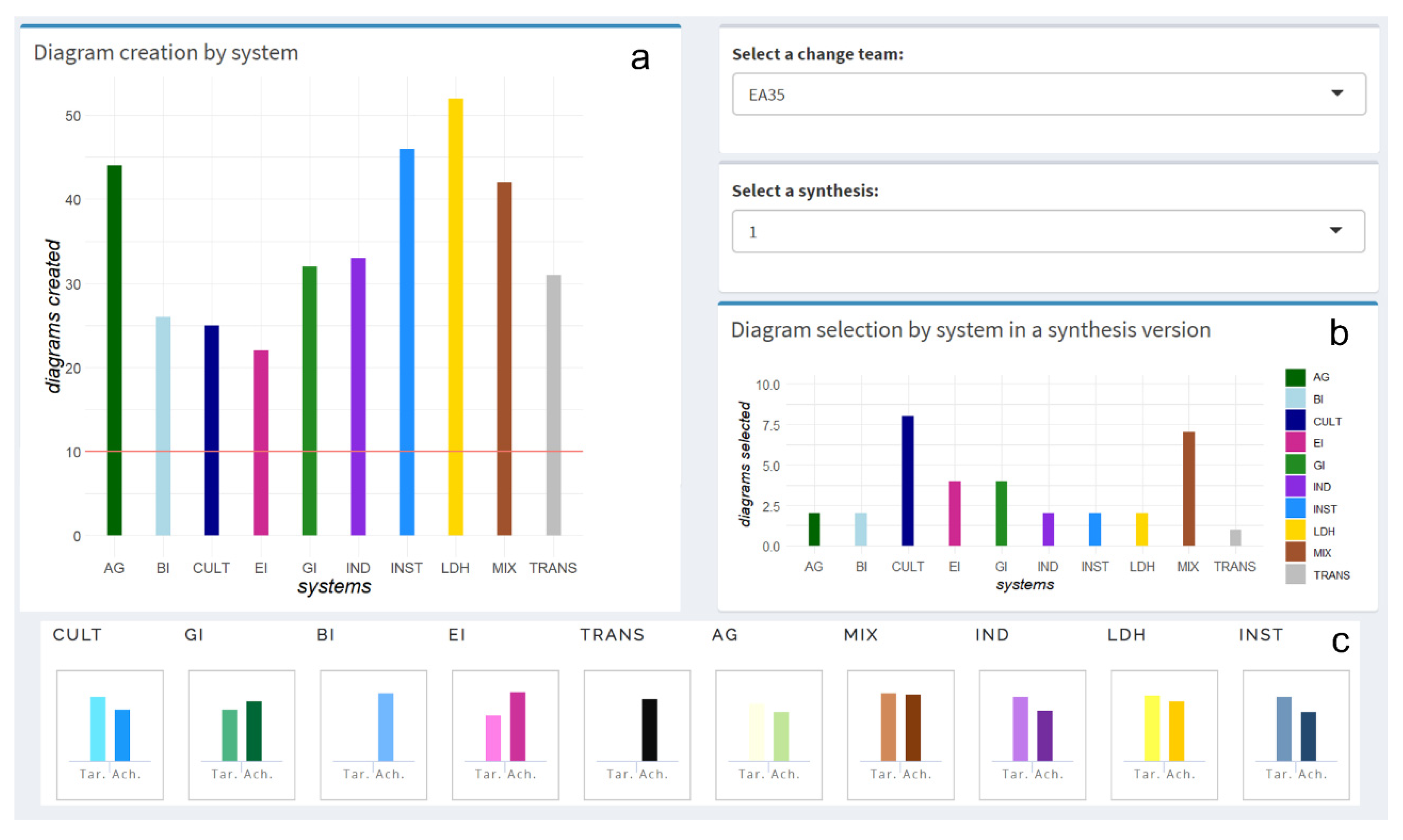The width and height of the screenshot is (1403, 840).
Task: Click the brown MIX bar in selection chart
Action: click(1188, 489)
